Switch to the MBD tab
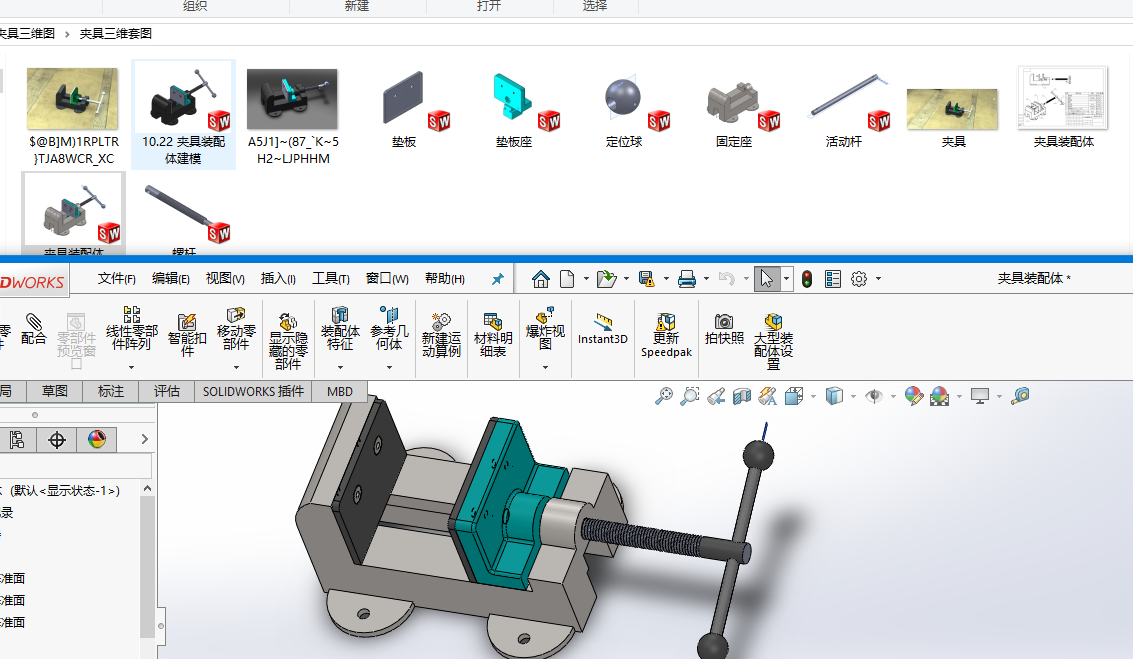1133x659 pixels. tap(340, 391)
